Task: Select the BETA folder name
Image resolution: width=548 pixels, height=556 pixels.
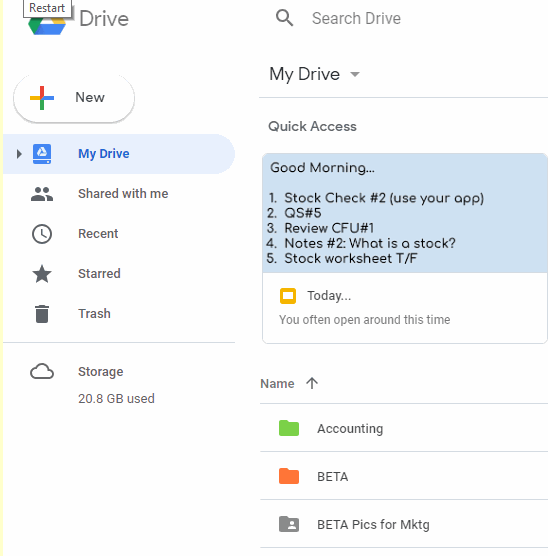Action: coord(333,477)
